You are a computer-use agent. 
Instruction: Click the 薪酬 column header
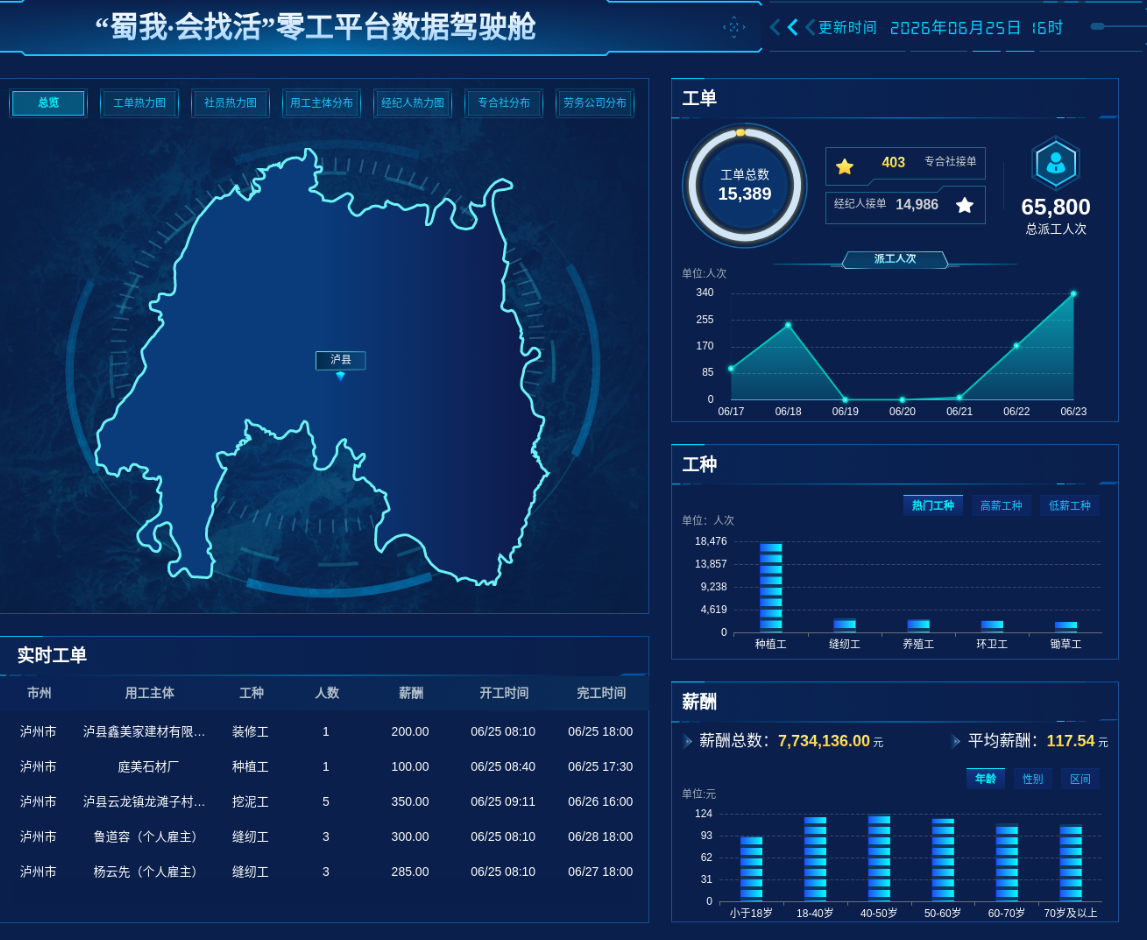[x=411, y=693]
